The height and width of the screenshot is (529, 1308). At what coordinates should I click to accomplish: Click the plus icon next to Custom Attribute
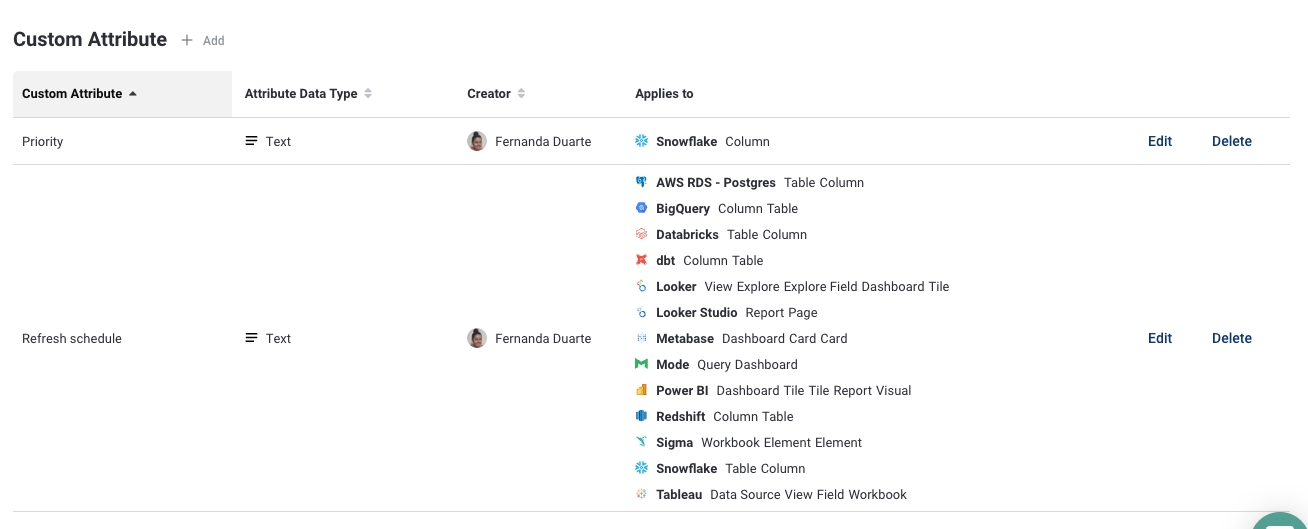click(187, 40)
